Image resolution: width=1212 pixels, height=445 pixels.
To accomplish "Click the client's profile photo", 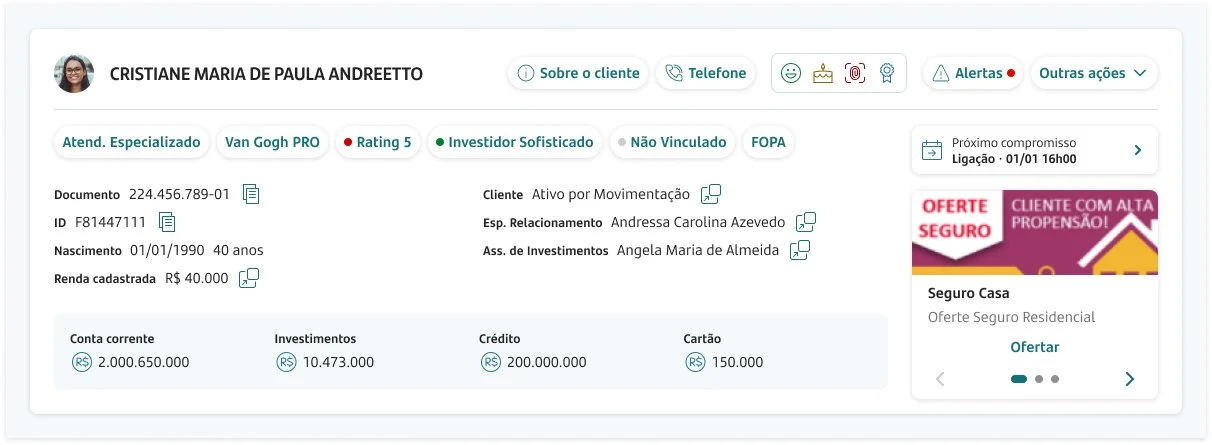I will click(x=74, y=73).
